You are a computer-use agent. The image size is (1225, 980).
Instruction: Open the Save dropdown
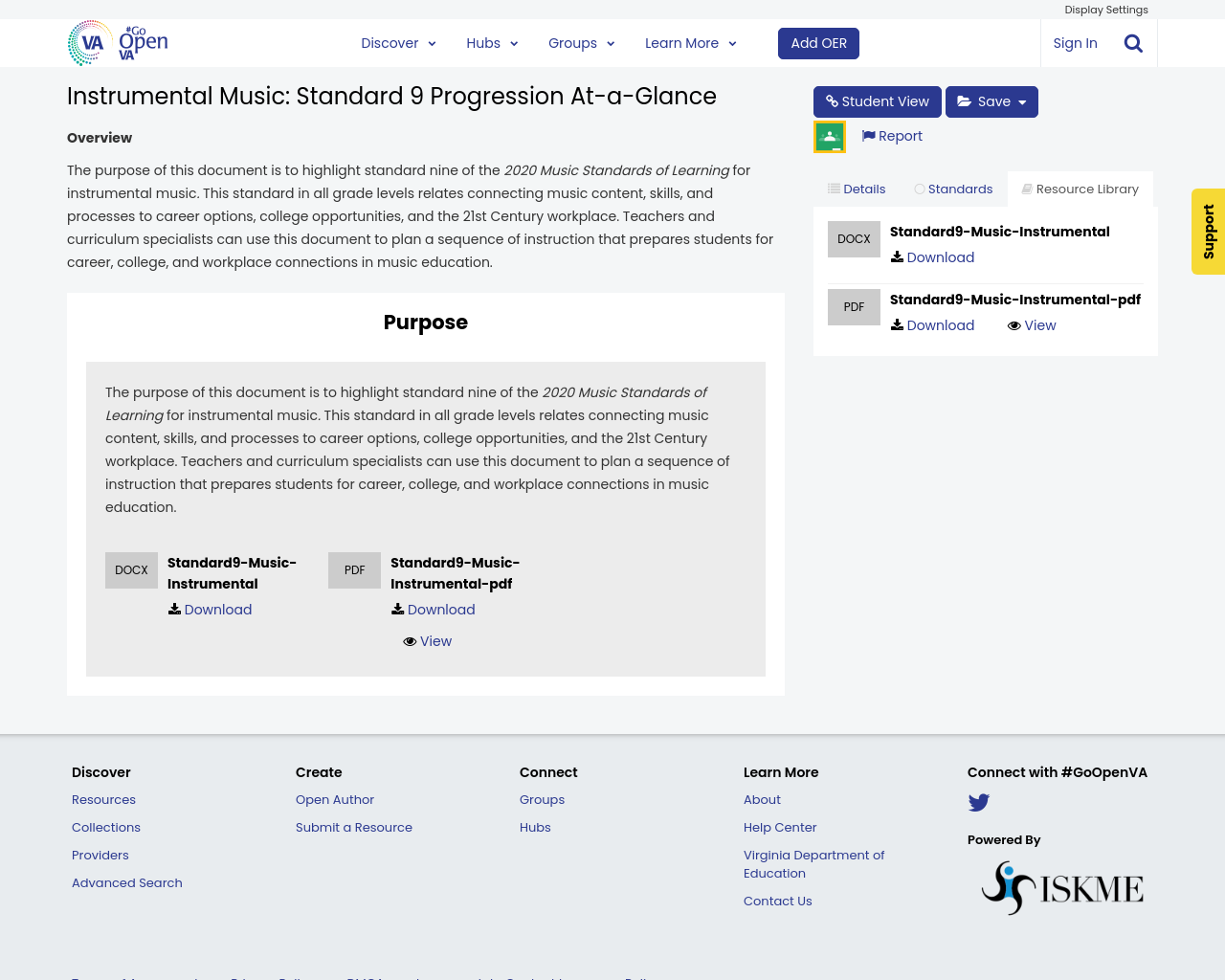click(991, 100)
